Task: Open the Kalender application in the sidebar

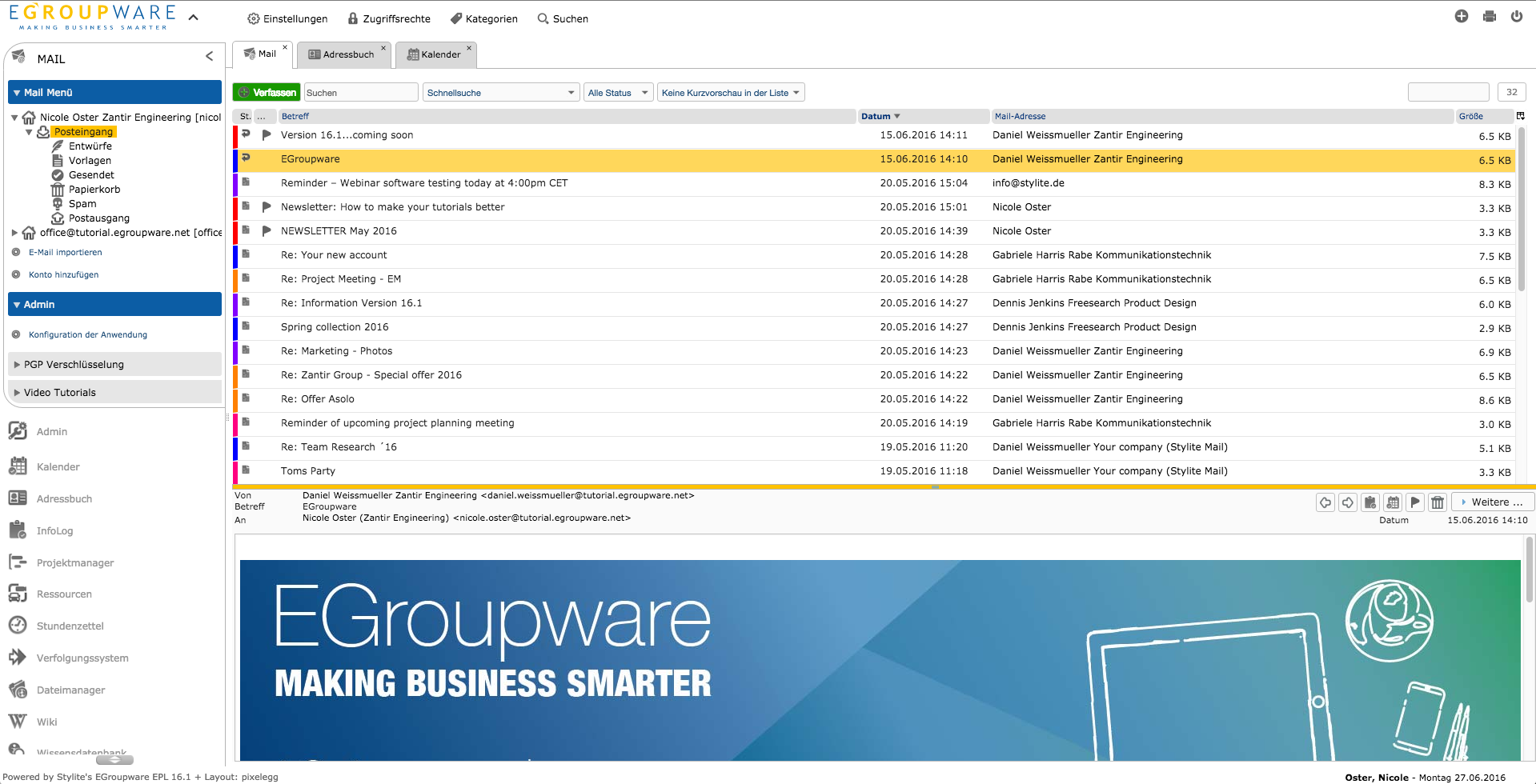Action: (x=57, y=466)
